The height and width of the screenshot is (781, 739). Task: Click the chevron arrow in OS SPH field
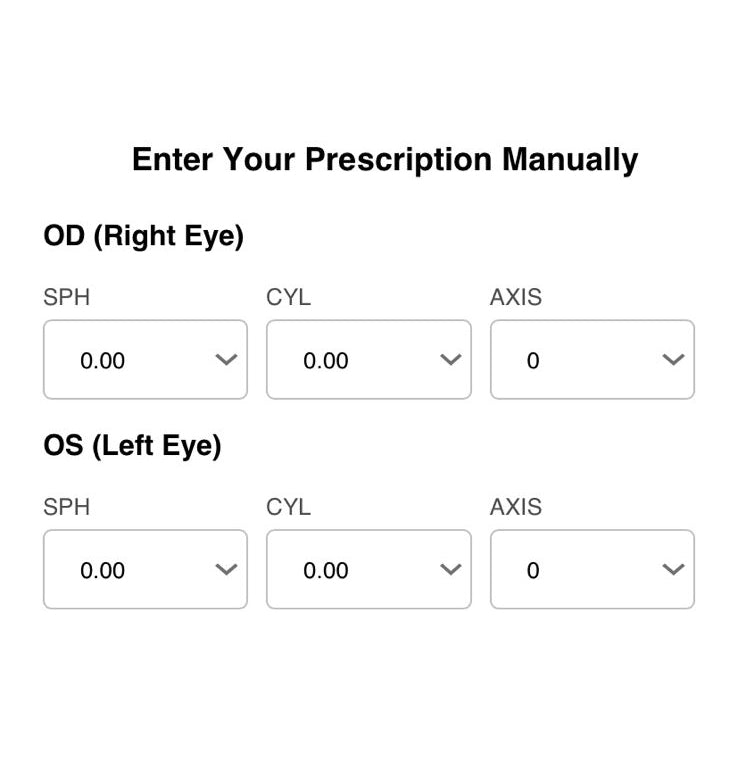(226, 570)
